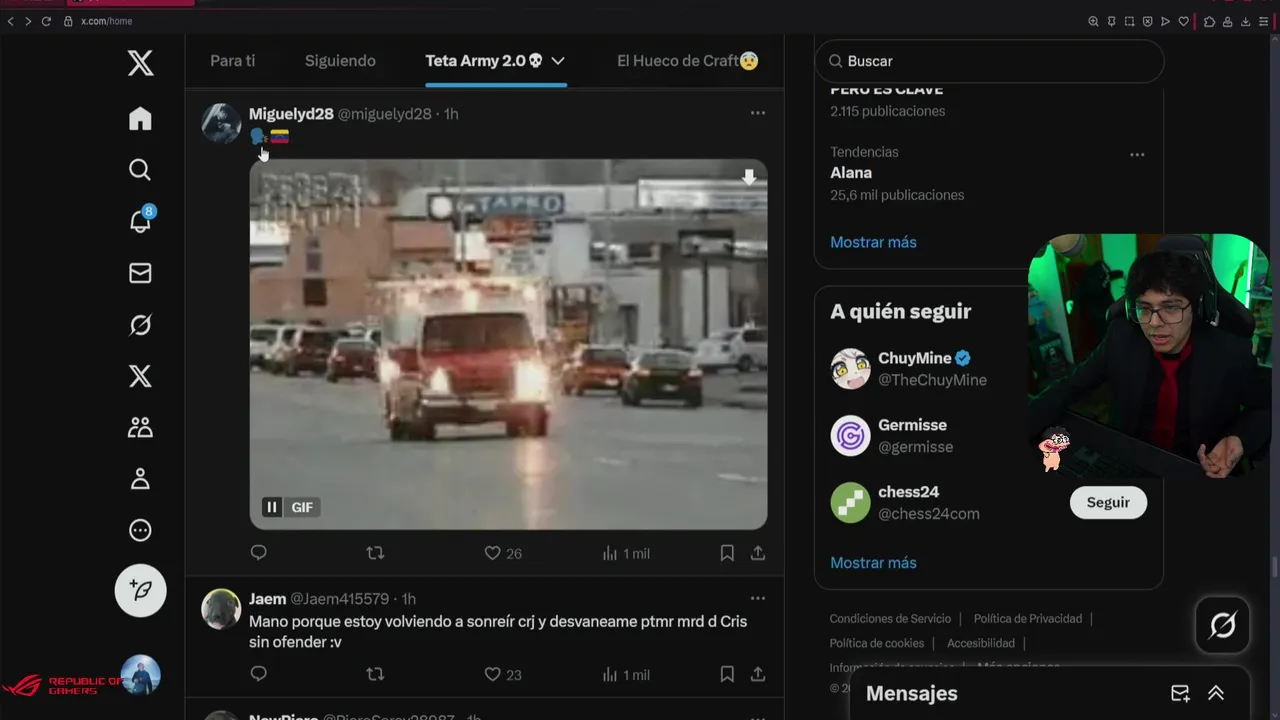Expand the Teta Army 2.0 tab dropdown
Image resolution: width=1280 pixels, height=720 pixels.
(558, 61)
